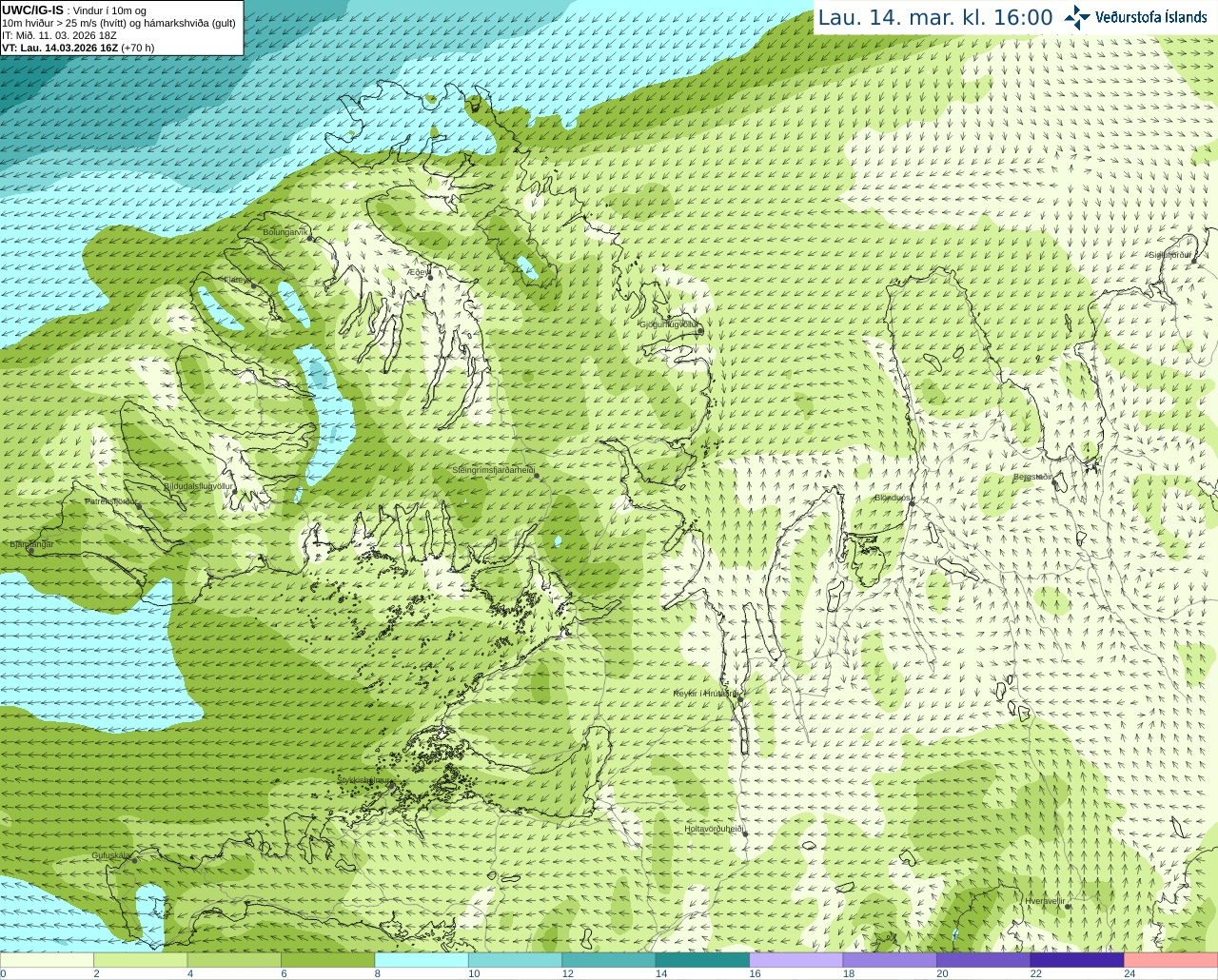Click the Holtavörðuheiði station label
The image size is (1218, 980).
click(714, 829)
